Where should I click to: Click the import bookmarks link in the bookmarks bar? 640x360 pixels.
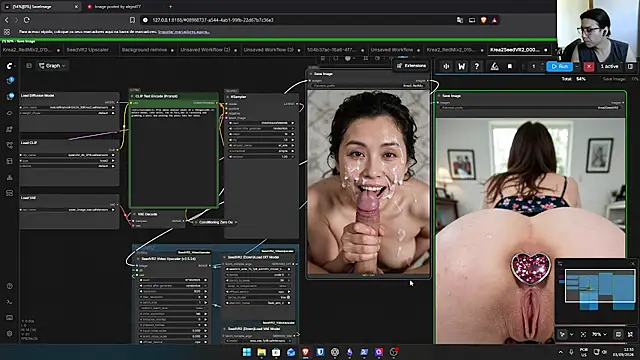[x=184, y=32]
